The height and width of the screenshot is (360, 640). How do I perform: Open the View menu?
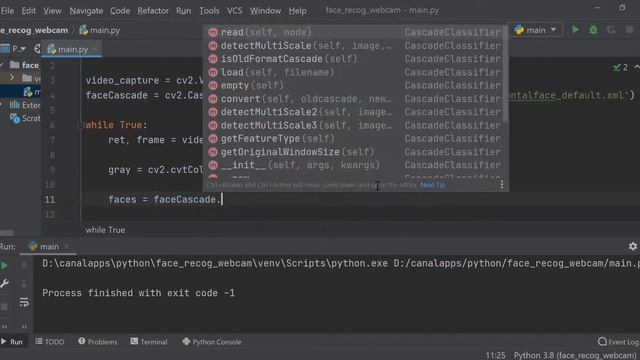(52, 11)
